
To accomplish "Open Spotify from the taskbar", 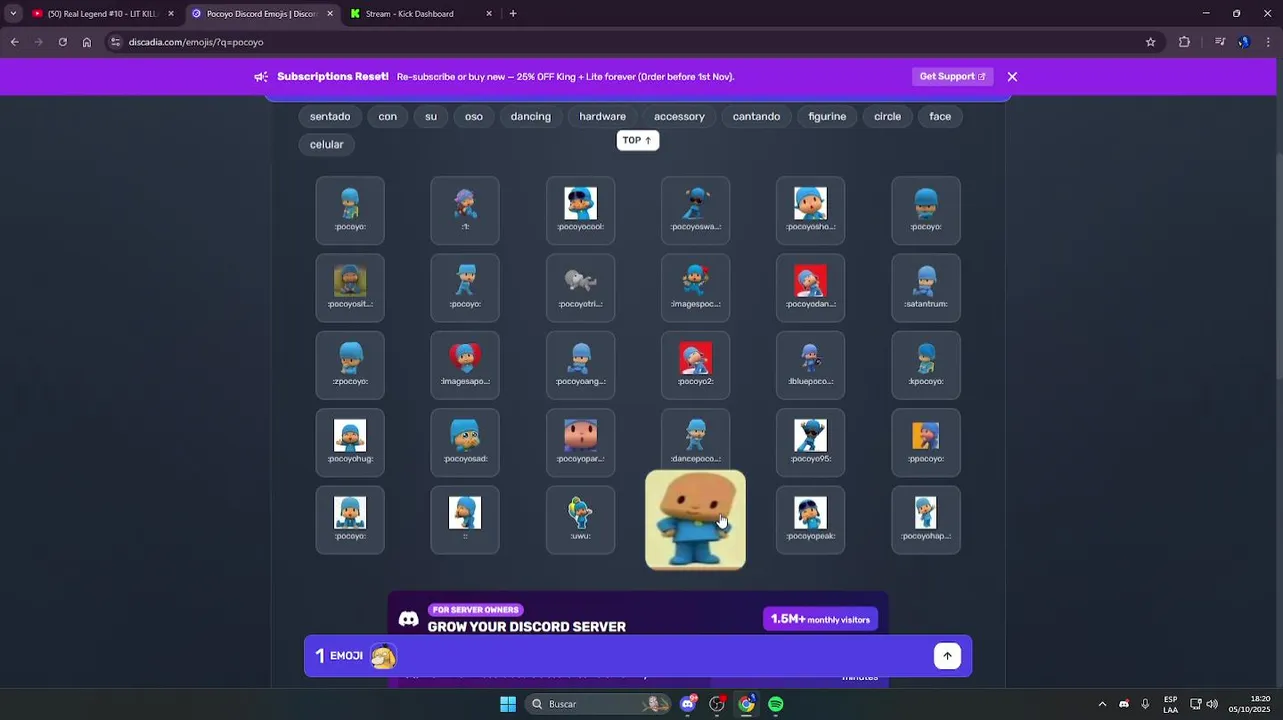I will click(776, 704).
